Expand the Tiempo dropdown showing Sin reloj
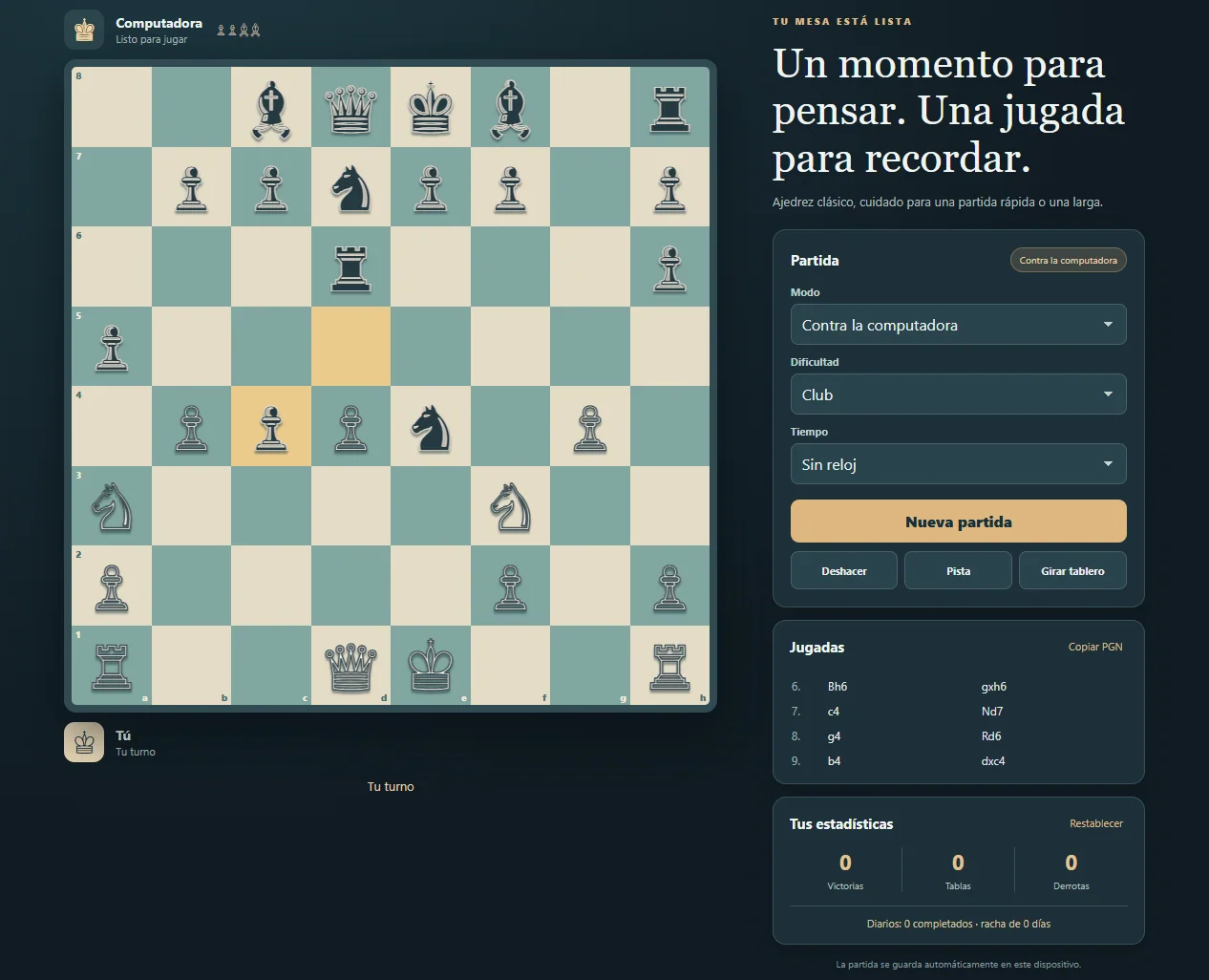This screenshot has width=1209, height=980. click(x=958, y=464)
